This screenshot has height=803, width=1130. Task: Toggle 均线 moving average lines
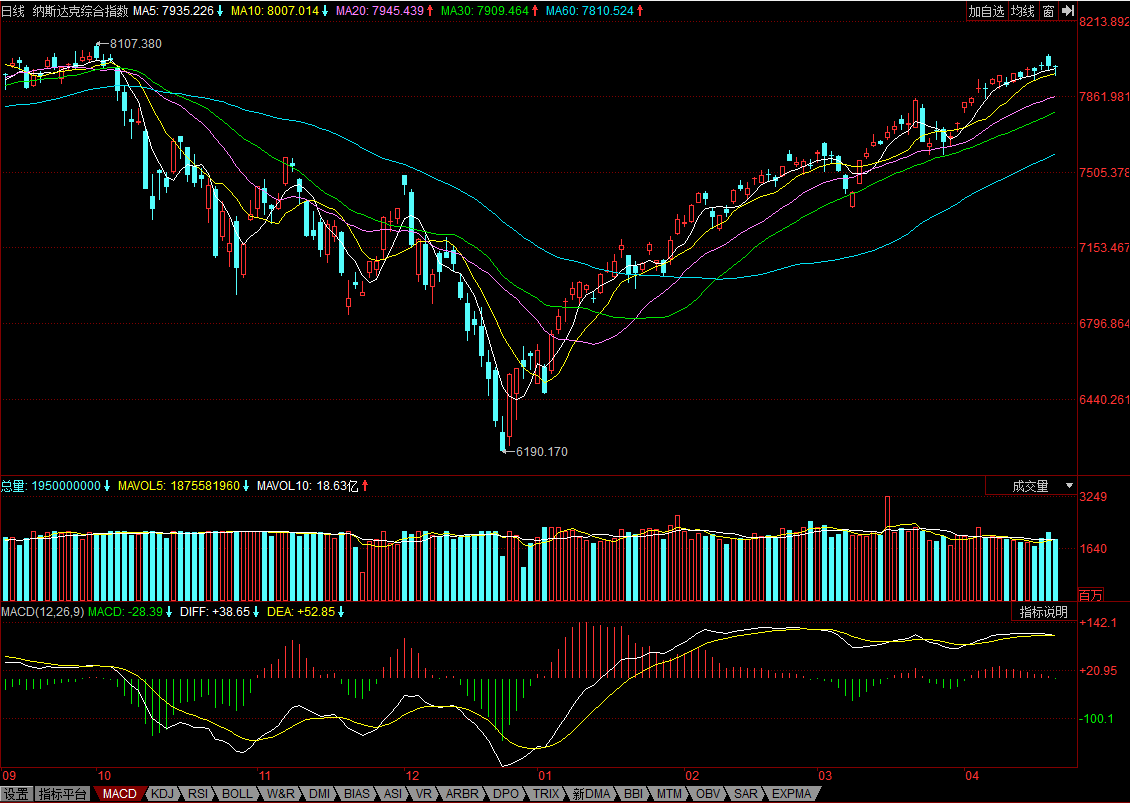point(1023,11)
